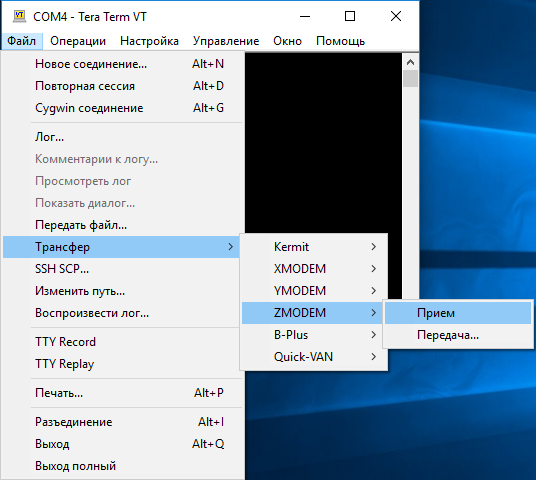The height and width of the screenshot is (480, 536).
Task: Select Новое соединение... menu item
Action: 123,64
